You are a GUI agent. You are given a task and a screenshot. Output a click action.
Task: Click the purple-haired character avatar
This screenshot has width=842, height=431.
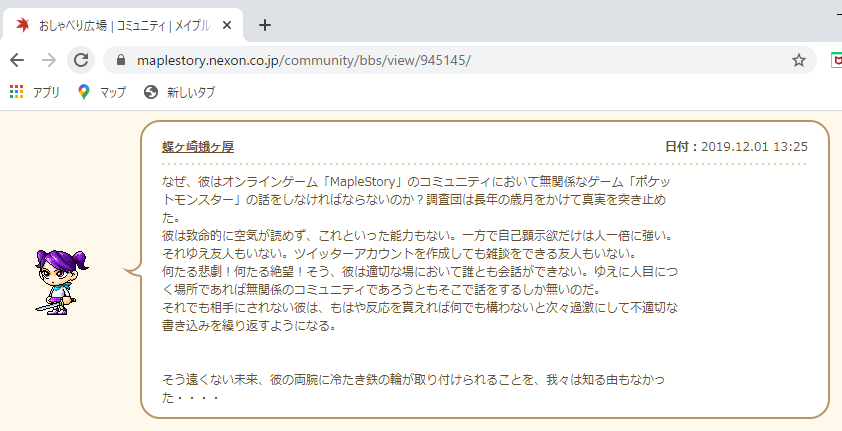[61, 282]
